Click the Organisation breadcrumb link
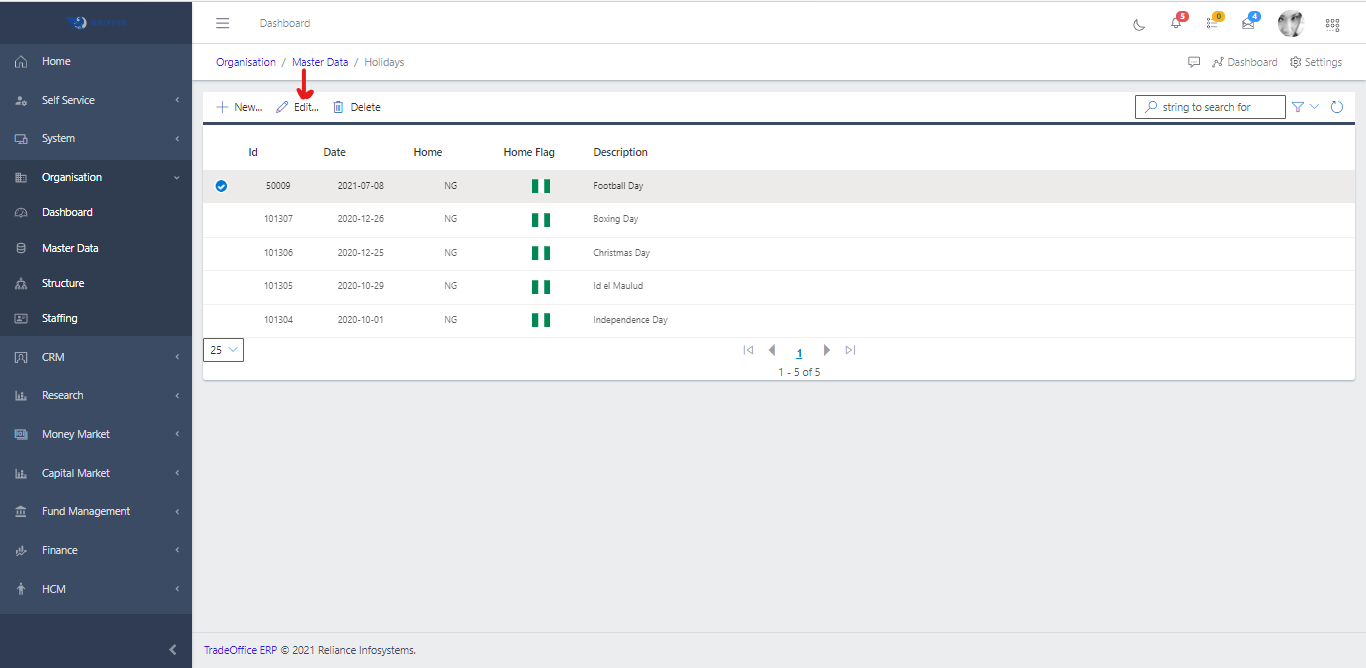This screenshot has height=668, width=1366. 246,62
